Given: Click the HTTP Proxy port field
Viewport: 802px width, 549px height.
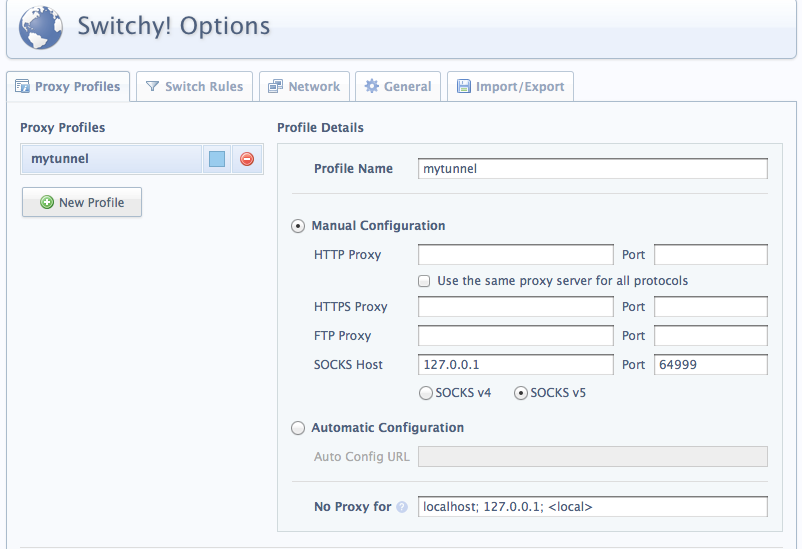Looking at the screenshot, I should pos(711,255).
